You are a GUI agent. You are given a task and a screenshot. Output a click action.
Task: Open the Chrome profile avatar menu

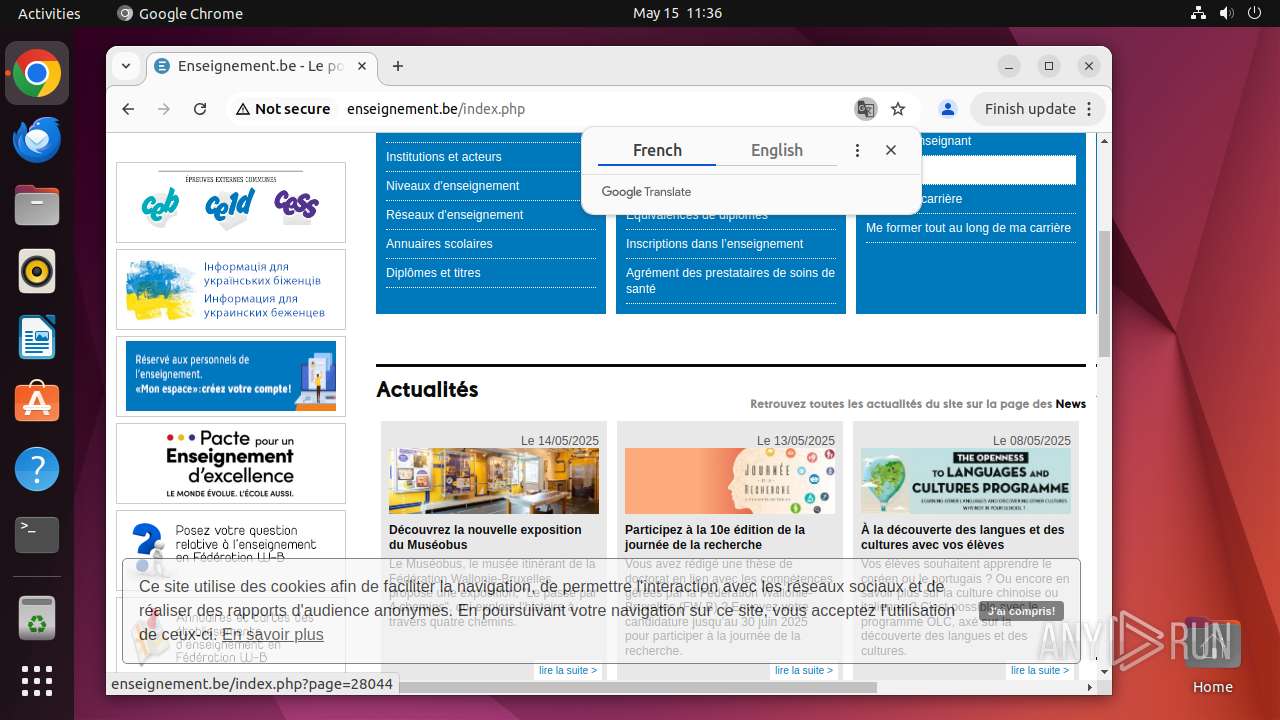tap(948, 109)
